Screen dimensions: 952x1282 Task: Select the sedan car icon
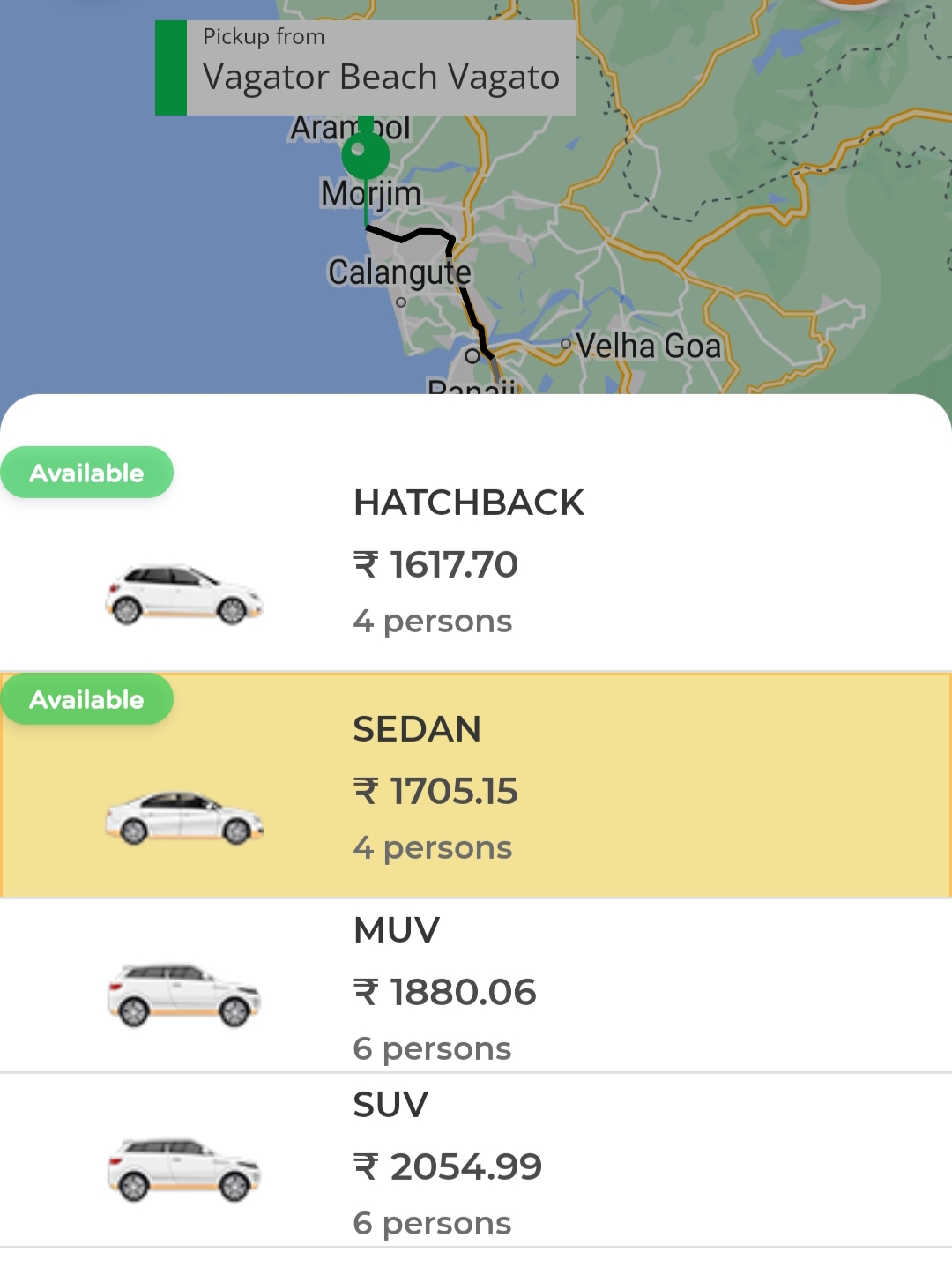[183, 818]
